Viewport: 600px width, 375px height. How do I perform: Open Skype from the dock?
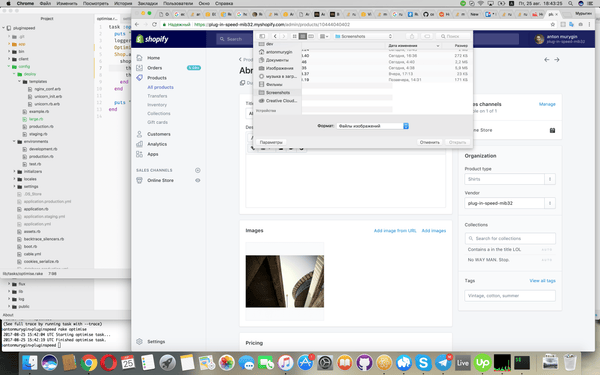[424, 362]
